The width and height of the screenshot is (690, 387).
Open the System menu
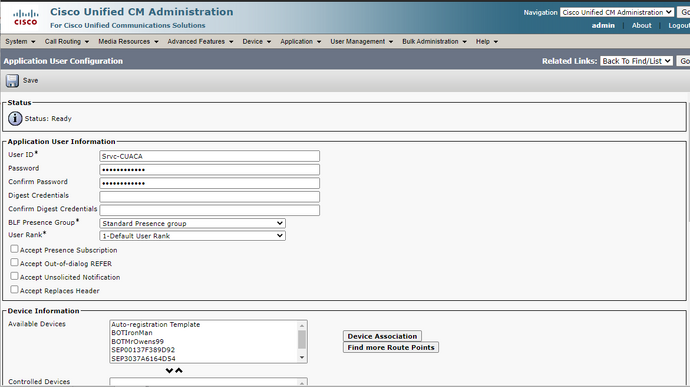(20, 41)
